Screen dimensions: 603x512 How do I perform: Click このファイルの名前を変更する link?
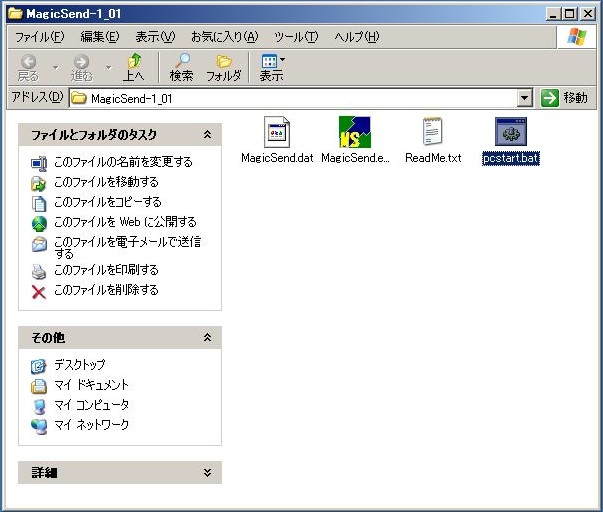(x=123, y=162)
